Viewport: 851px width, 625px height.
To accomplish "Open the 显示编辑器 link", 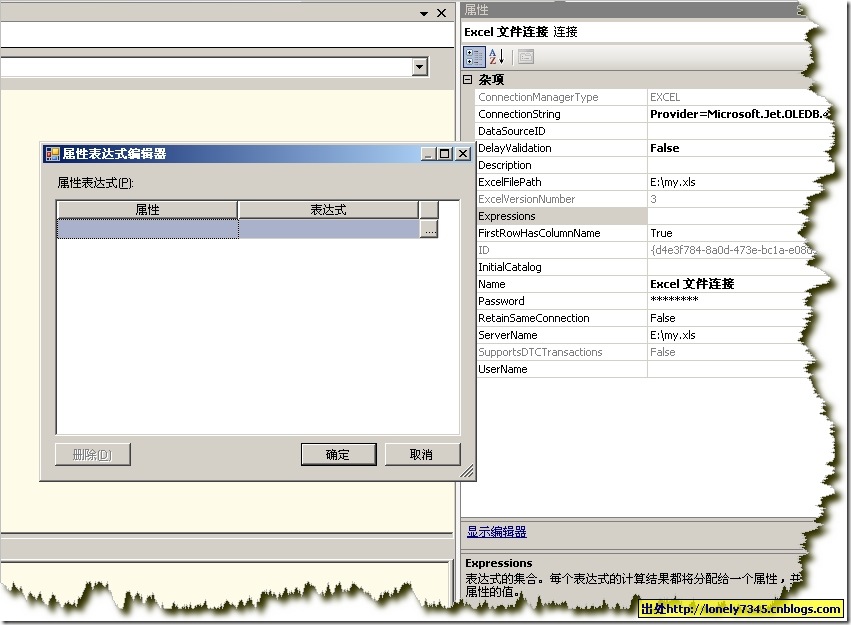I will click(495, 530).
